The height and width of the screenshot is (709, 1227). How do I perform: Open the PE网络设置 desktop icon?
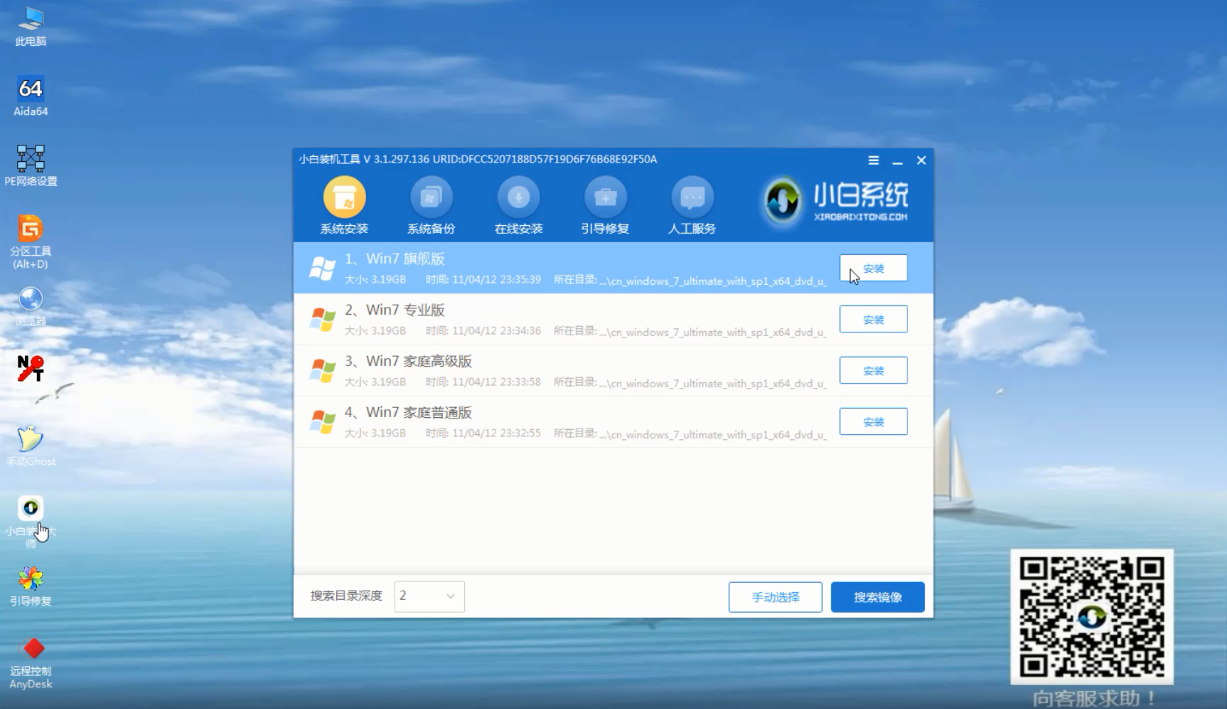[x=31, y=166]
